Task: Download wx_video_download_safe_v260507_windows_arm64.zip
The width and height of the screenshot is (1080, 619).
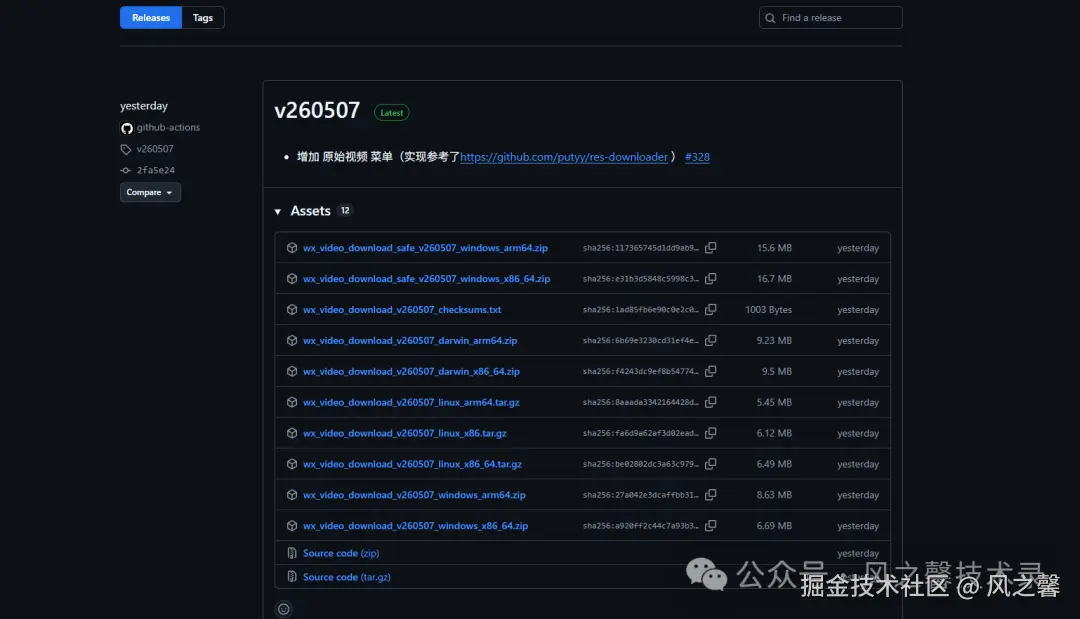Action: (x=425, y=248)
